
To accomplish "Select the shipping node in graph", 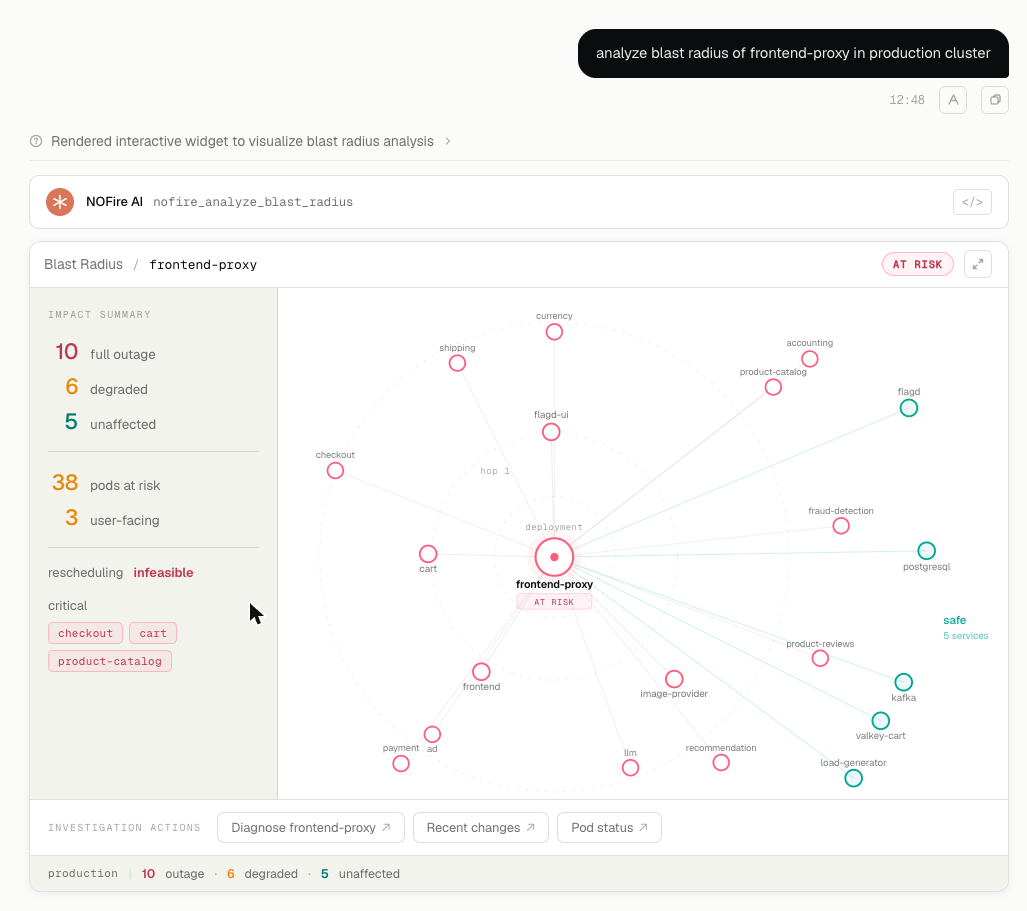I will coord(457,363).
